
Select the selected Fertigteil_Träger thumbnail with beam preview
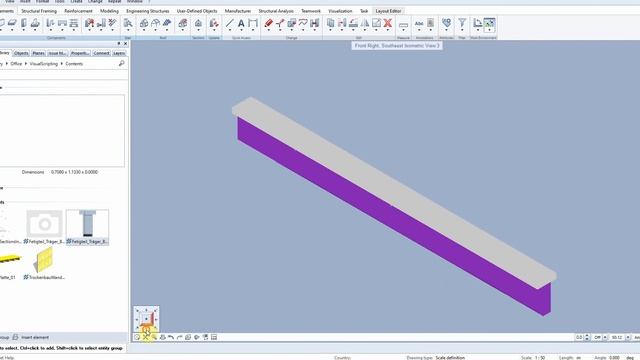coord(87,227)
